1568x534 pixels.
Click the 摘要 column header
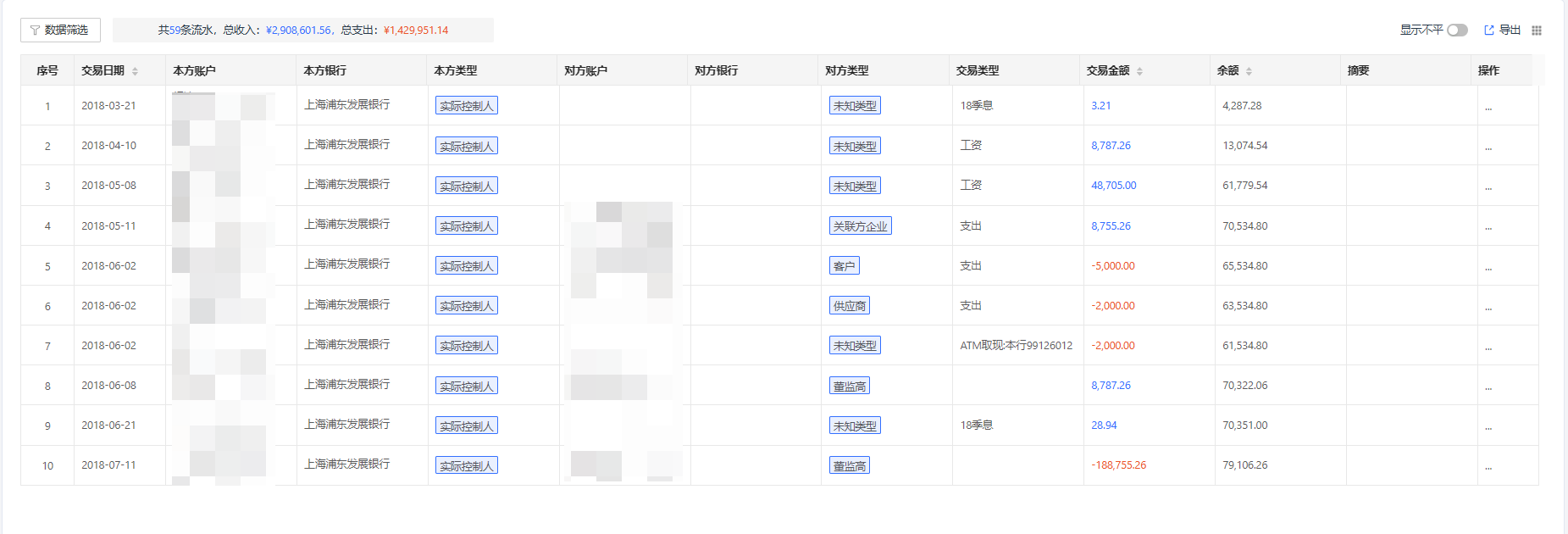pos(1358,71)
